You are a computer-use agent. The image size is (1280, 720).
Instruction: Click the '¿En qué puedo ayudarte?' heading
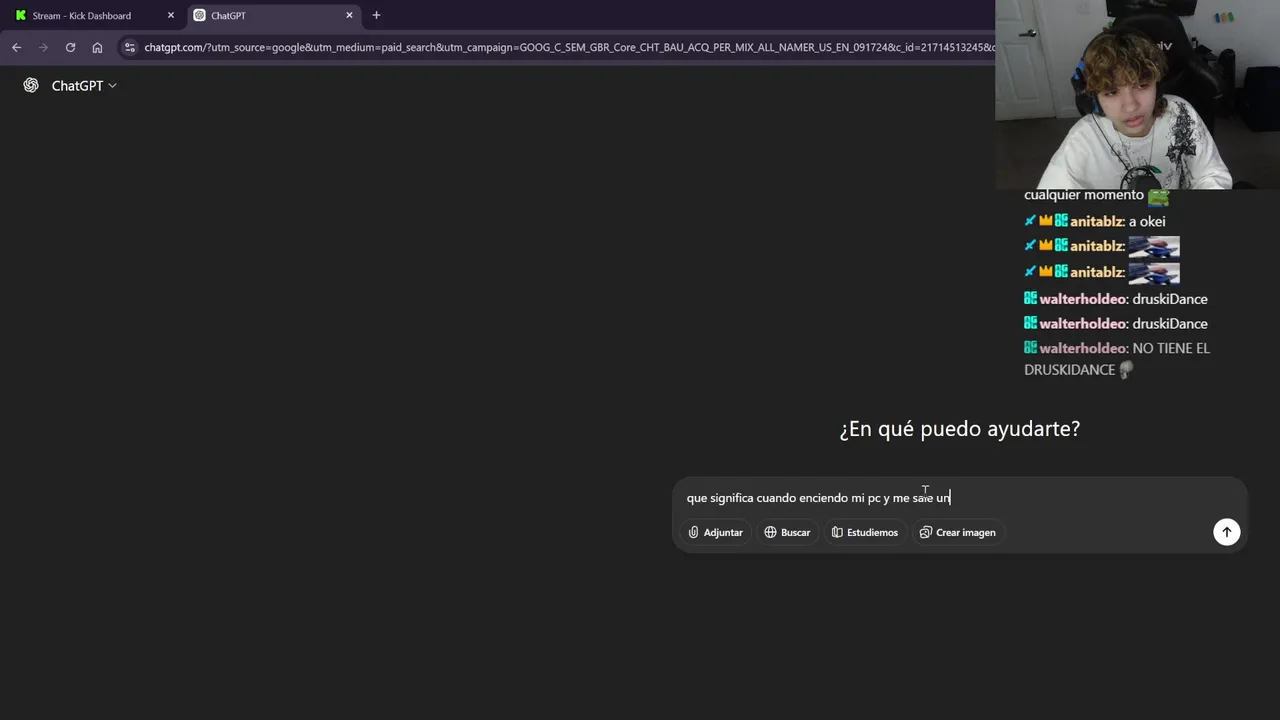(960, 429)
